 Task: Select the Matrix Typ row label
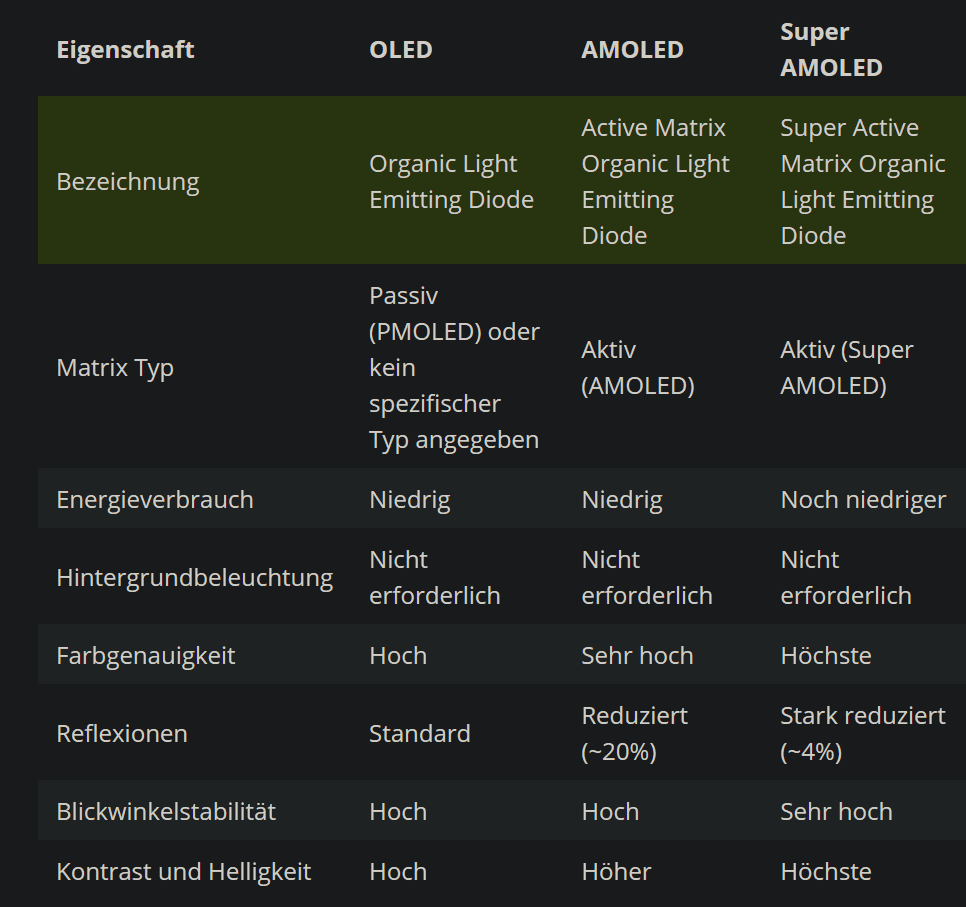point(115,367)
